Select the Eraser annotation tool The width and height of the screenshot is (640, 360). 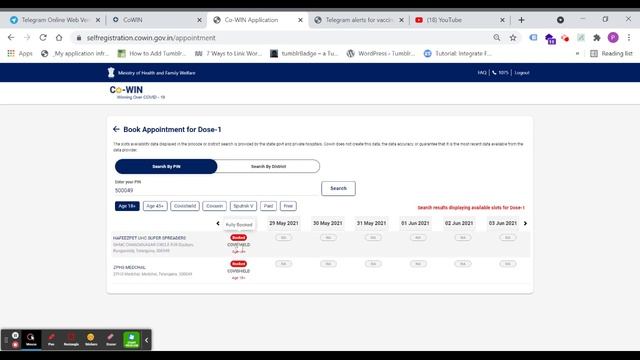point(111,339)
